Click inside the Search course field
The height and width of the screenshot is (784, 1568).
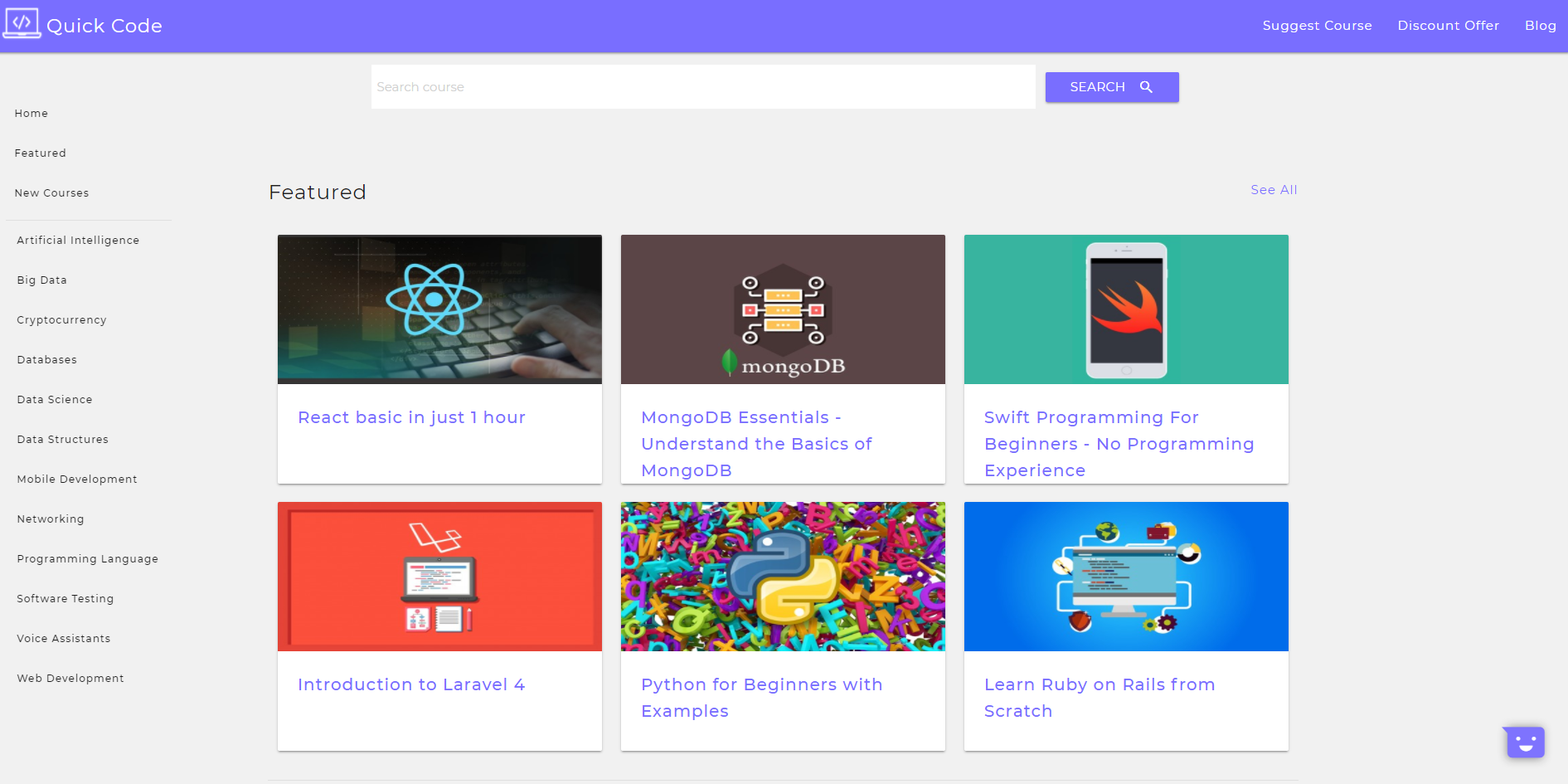click(x=703, y=87)
